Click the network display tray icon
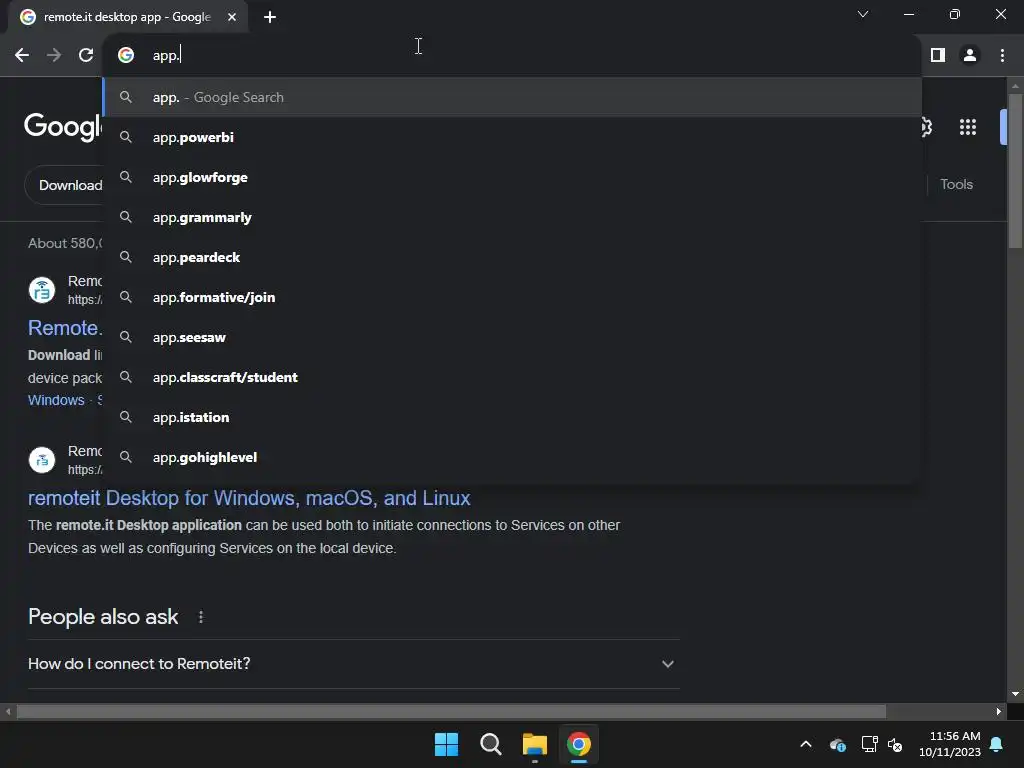 pos(869,744)
